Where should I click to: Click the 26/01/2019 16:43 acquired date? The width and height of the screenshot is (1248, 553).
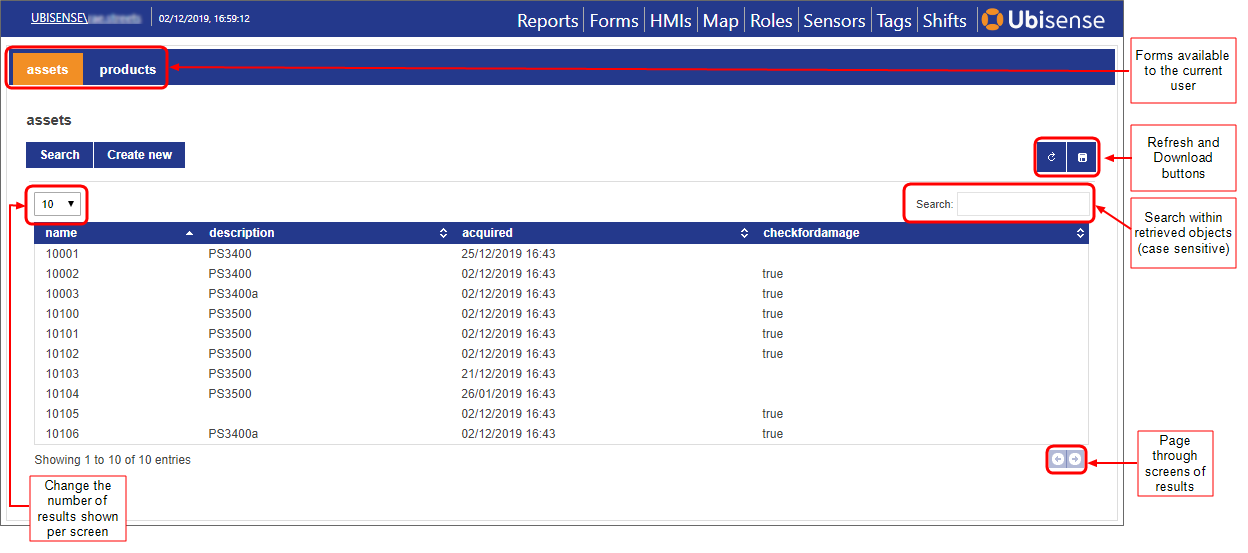[x=508, y=394]
